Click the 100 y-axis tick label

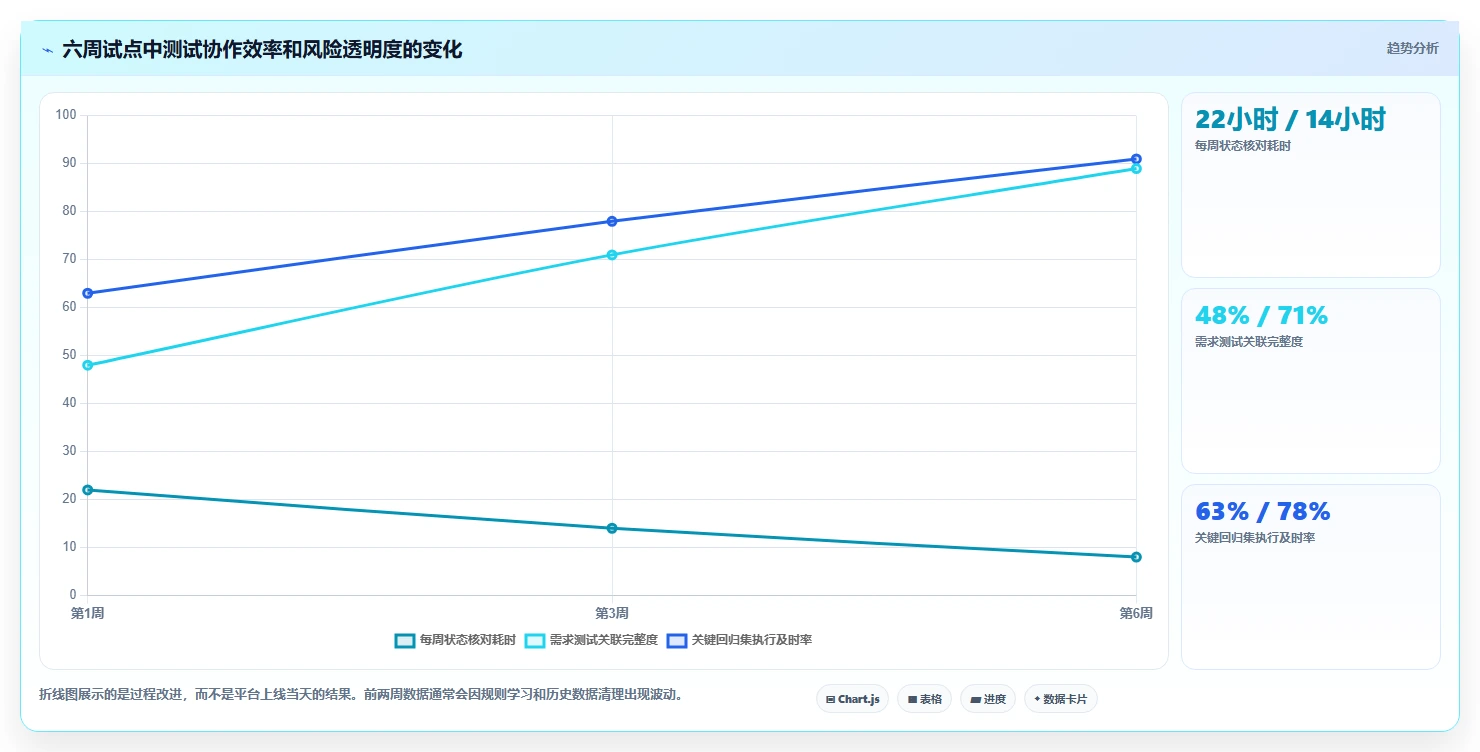click(66, 115)
